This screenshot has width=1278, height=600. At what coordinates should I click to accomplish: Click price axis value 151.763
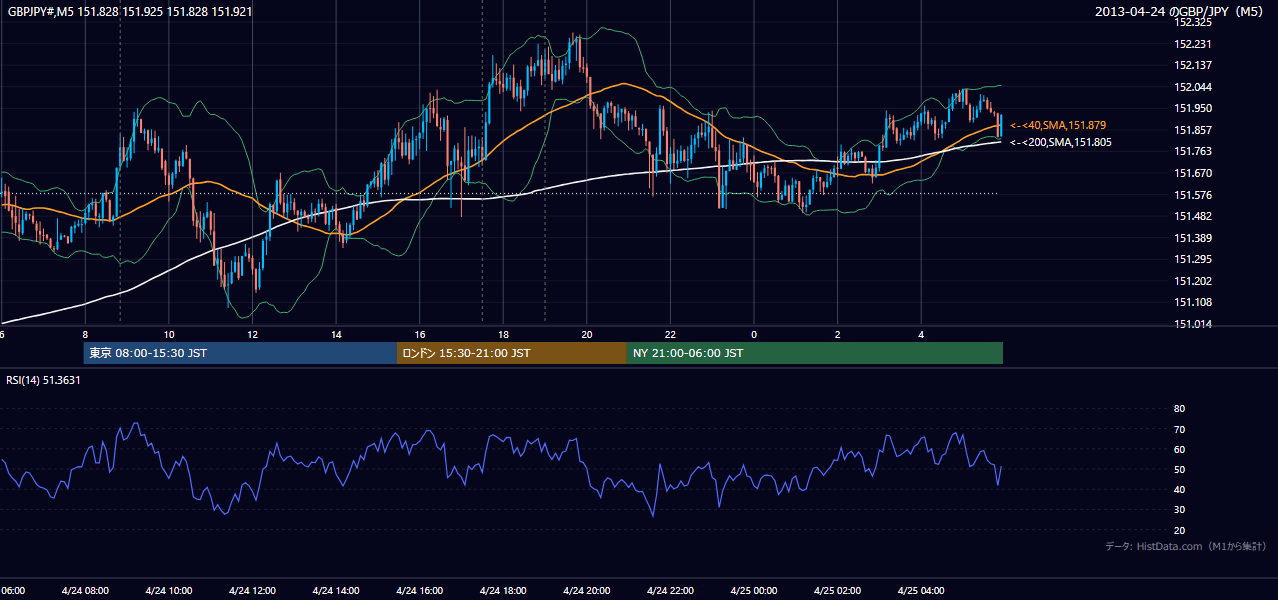1193,151
